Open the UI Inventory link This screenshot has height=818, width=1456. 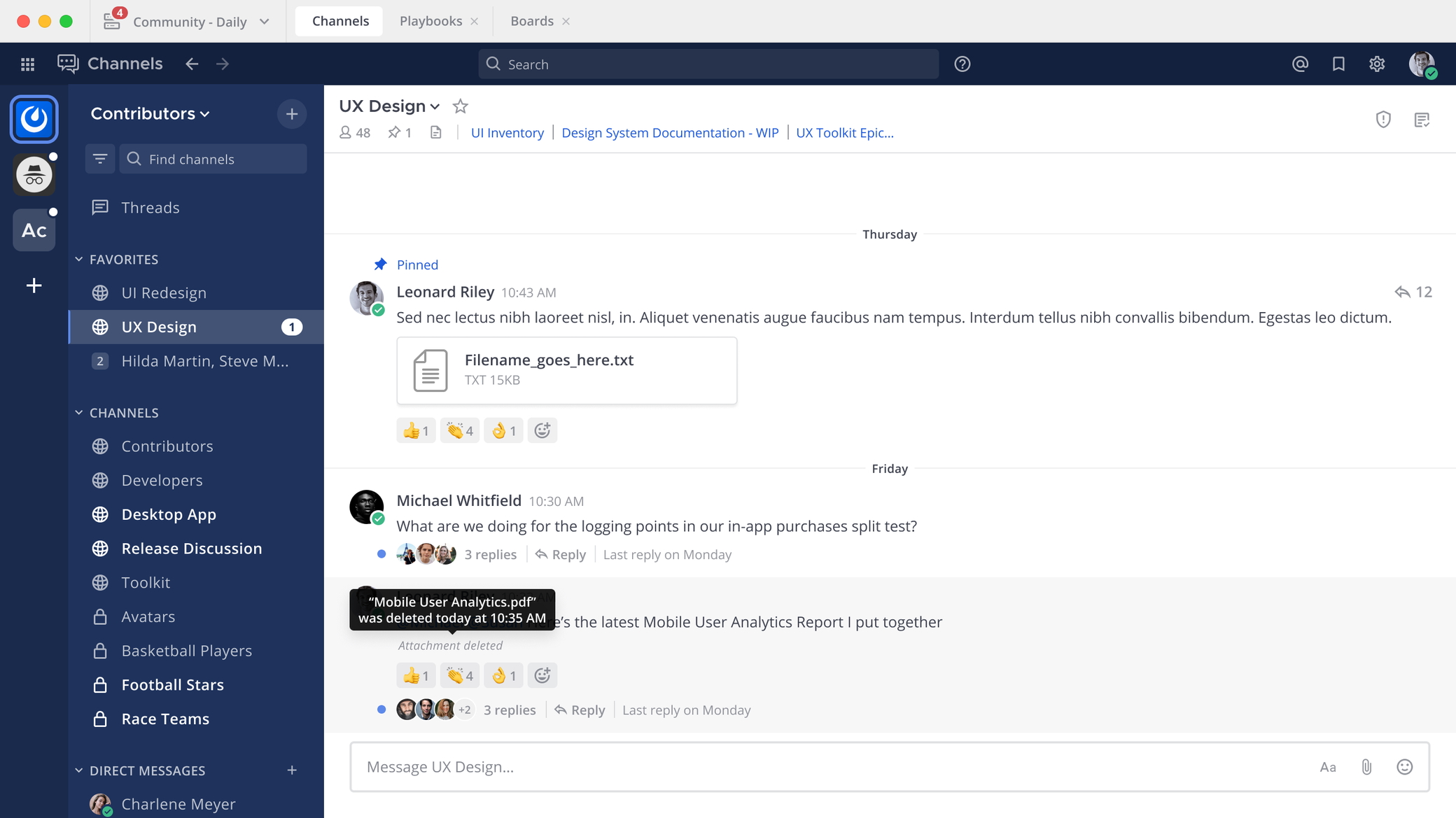507,132
